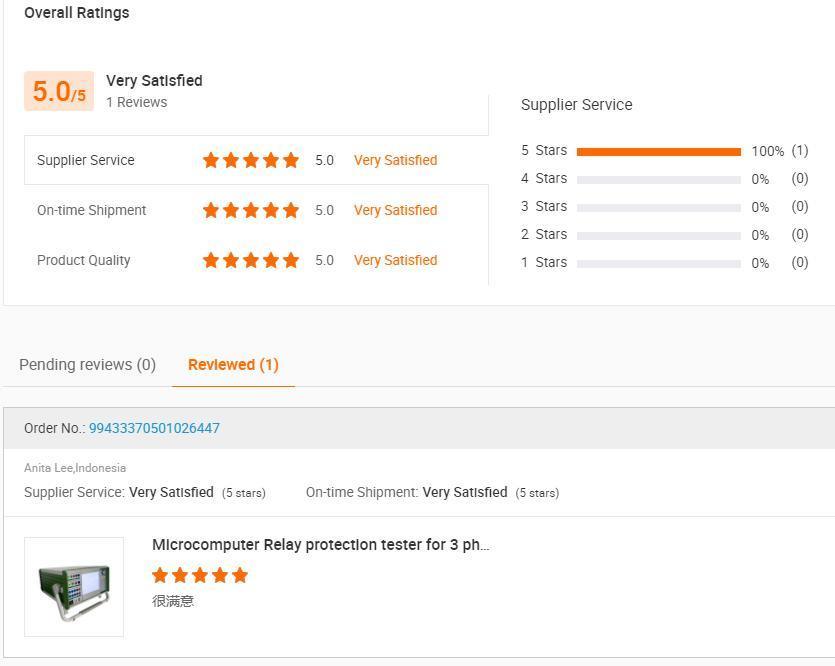Click Very Satisfied label beside Product Quality
This screenshot has height=666, width=835.
(395, 260)
